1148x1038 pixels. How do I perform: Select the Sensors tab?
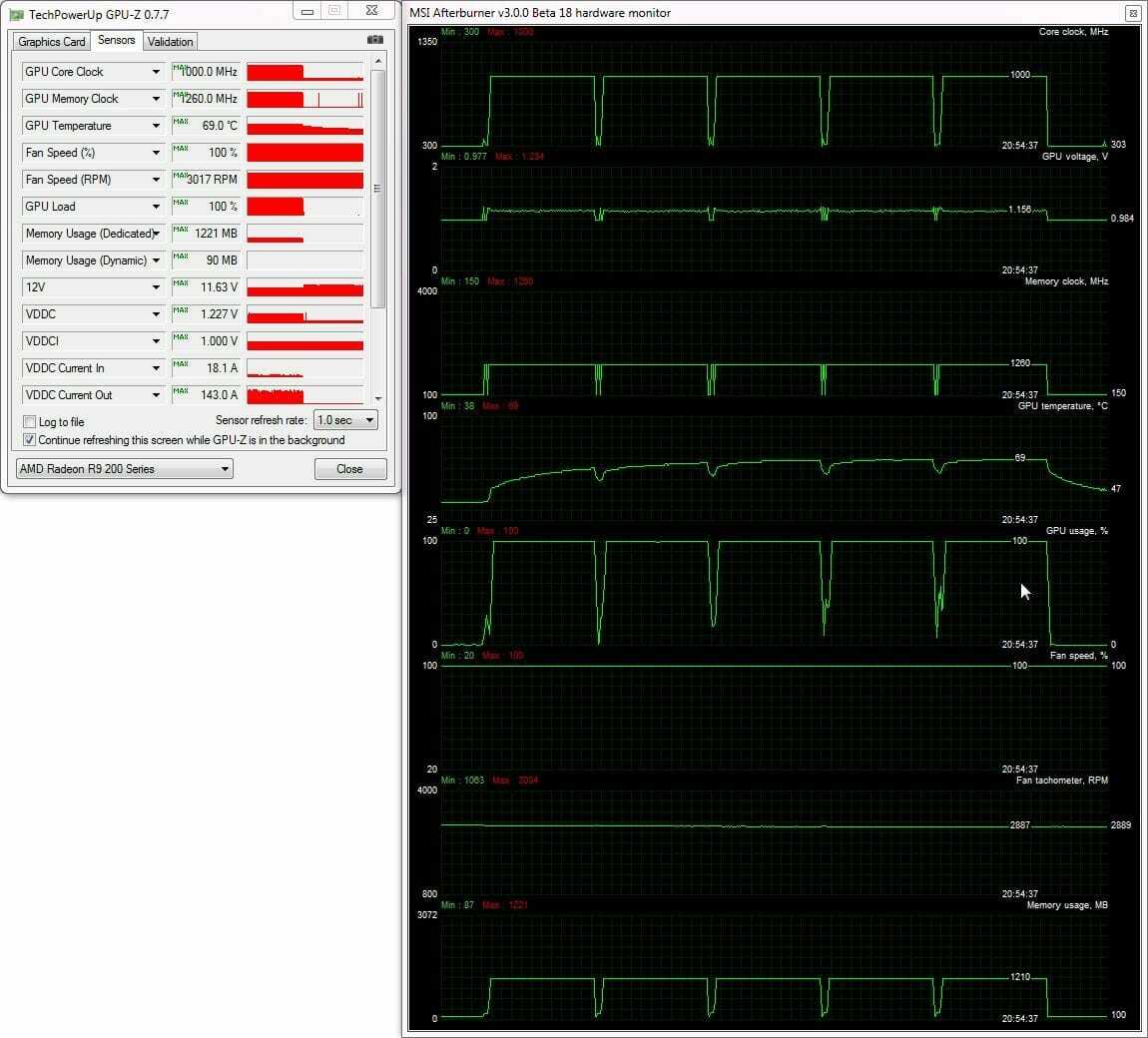(117, 41)
